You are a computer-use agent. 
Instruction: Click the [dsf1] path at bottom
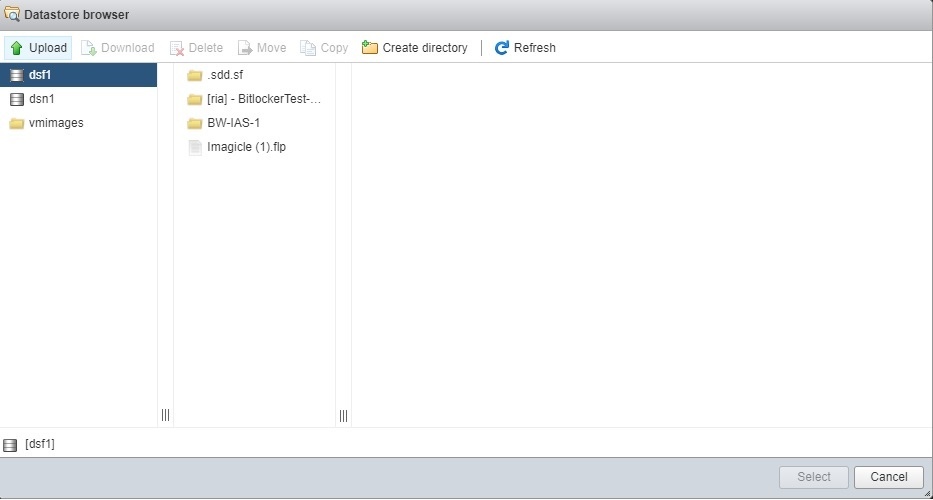(x=39, y=444)
